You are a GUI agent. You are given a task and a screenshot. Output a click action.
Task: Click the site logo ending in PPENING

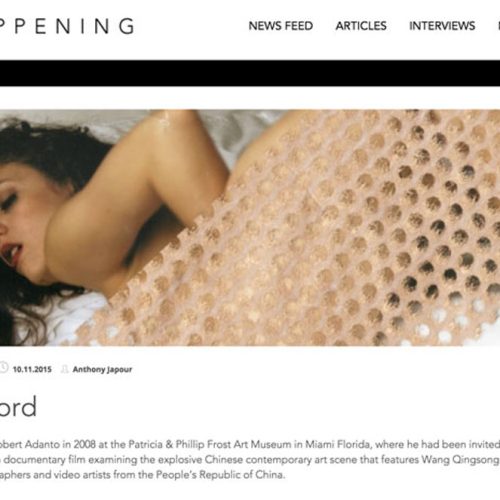tap(67, 26)
